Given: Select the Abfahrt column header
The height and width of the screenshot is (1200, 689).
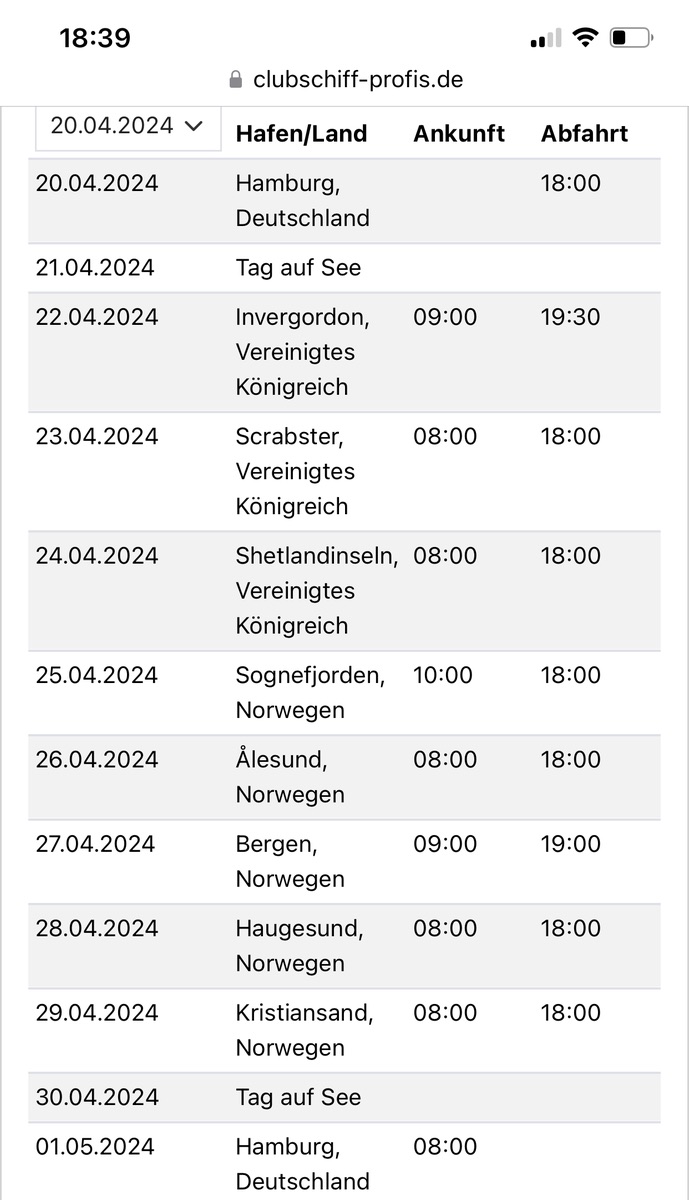Looking at the screenshot, I should tap(585, 134).
